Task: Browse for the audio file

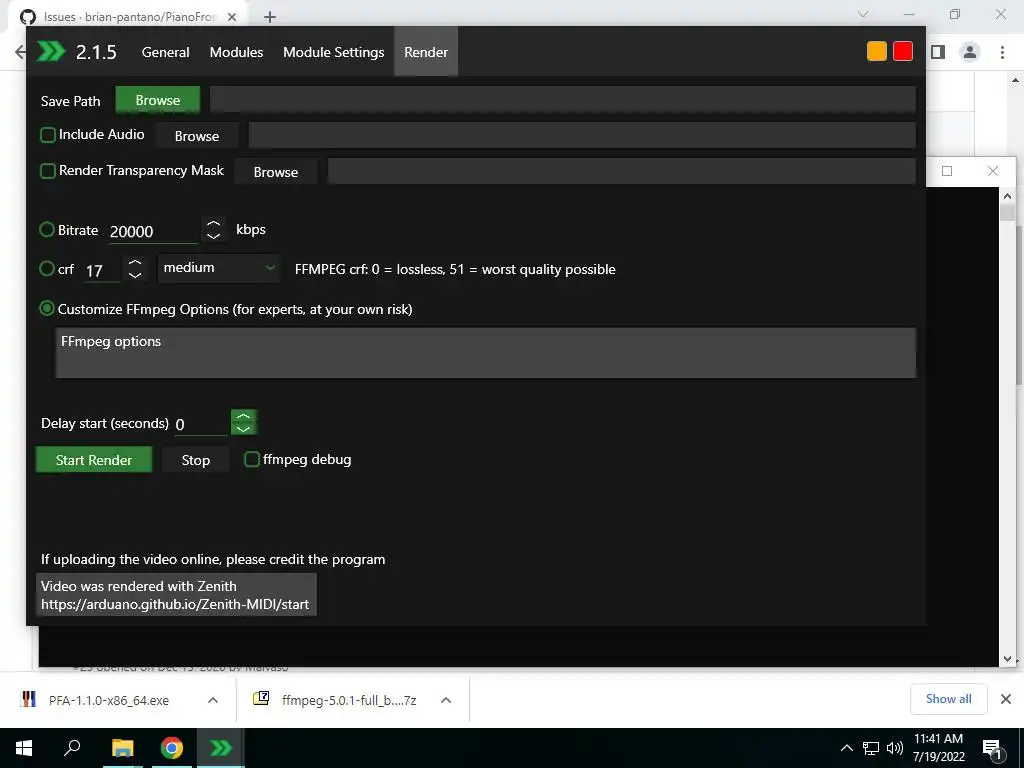Action: pos(197,136)
